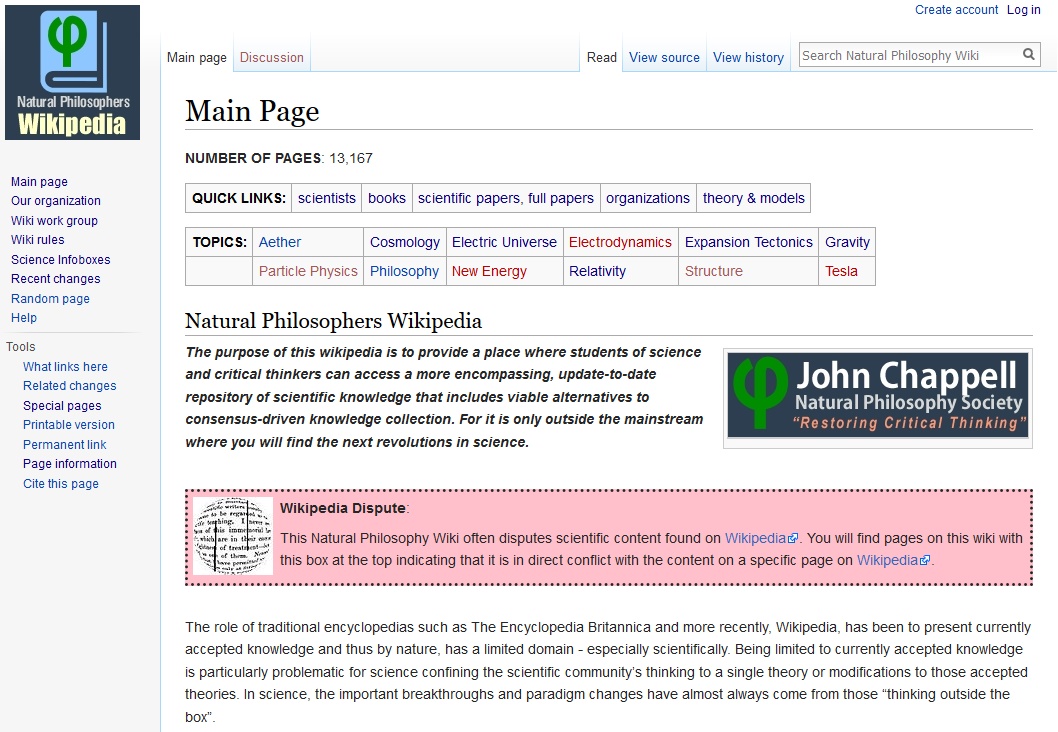Click the search magnifying glass icon
Viewport: 1058px width, 732px height.
(1028, 55)
